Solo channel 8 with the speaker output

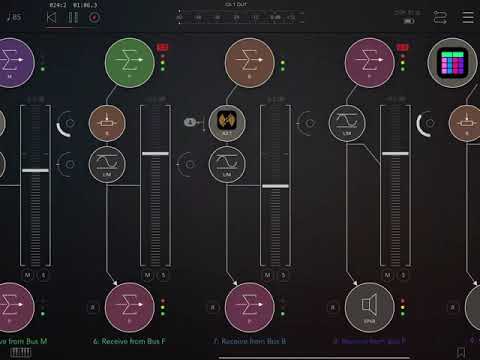[x=403, y=275]
